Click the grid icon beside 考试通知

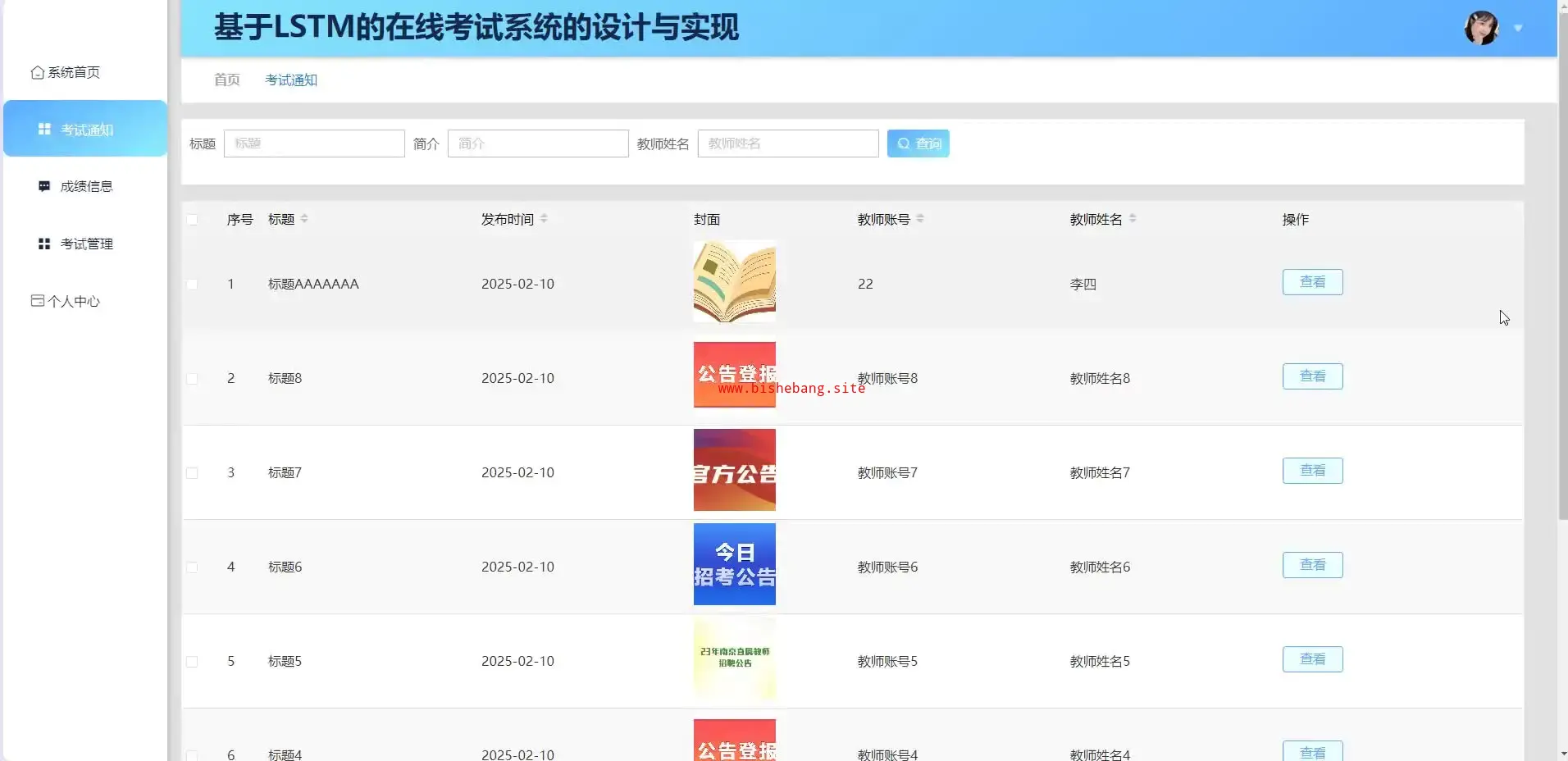44,130
